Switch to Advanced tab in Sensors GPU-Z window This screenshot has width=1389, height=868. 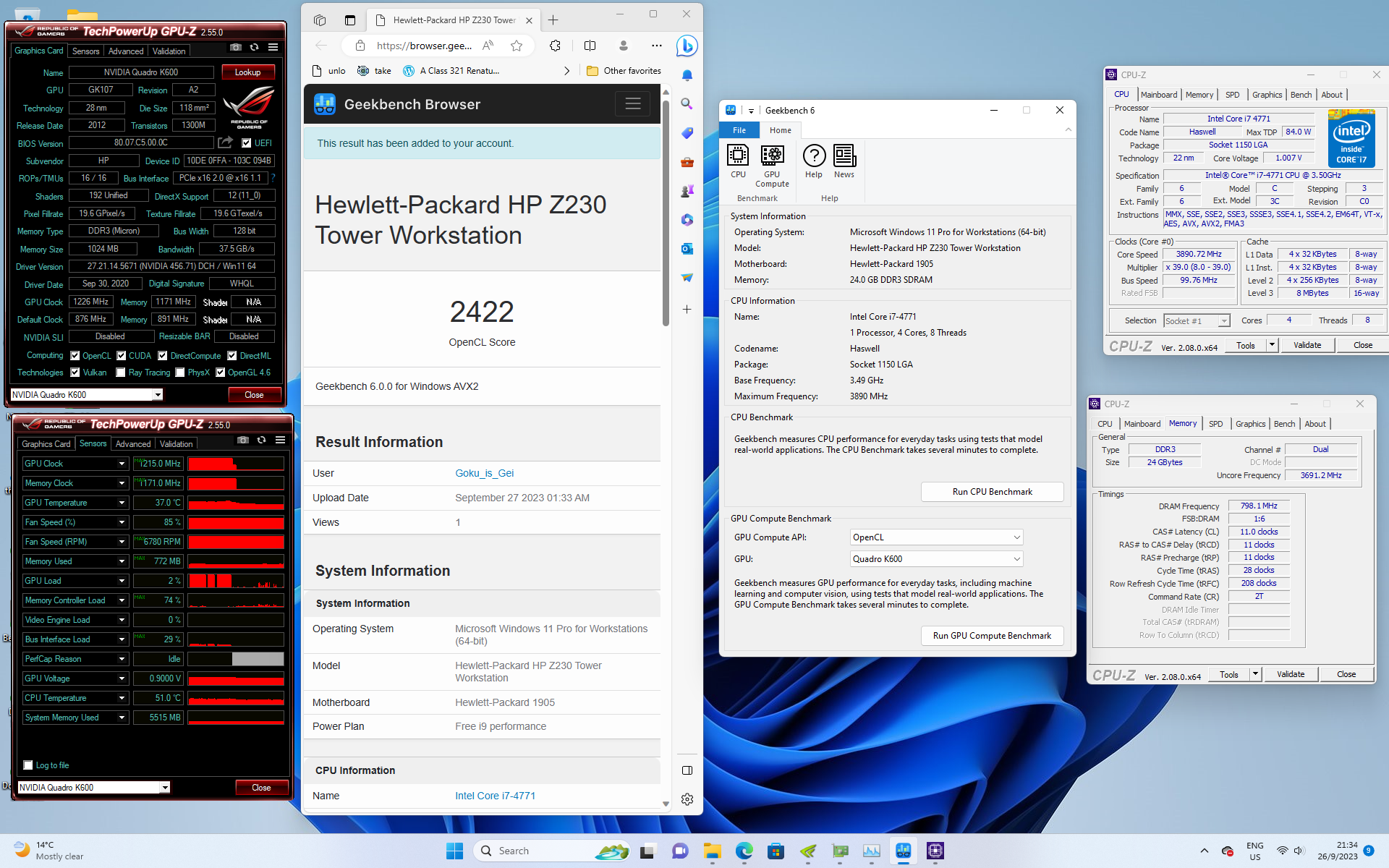click(x=134, y=444)
